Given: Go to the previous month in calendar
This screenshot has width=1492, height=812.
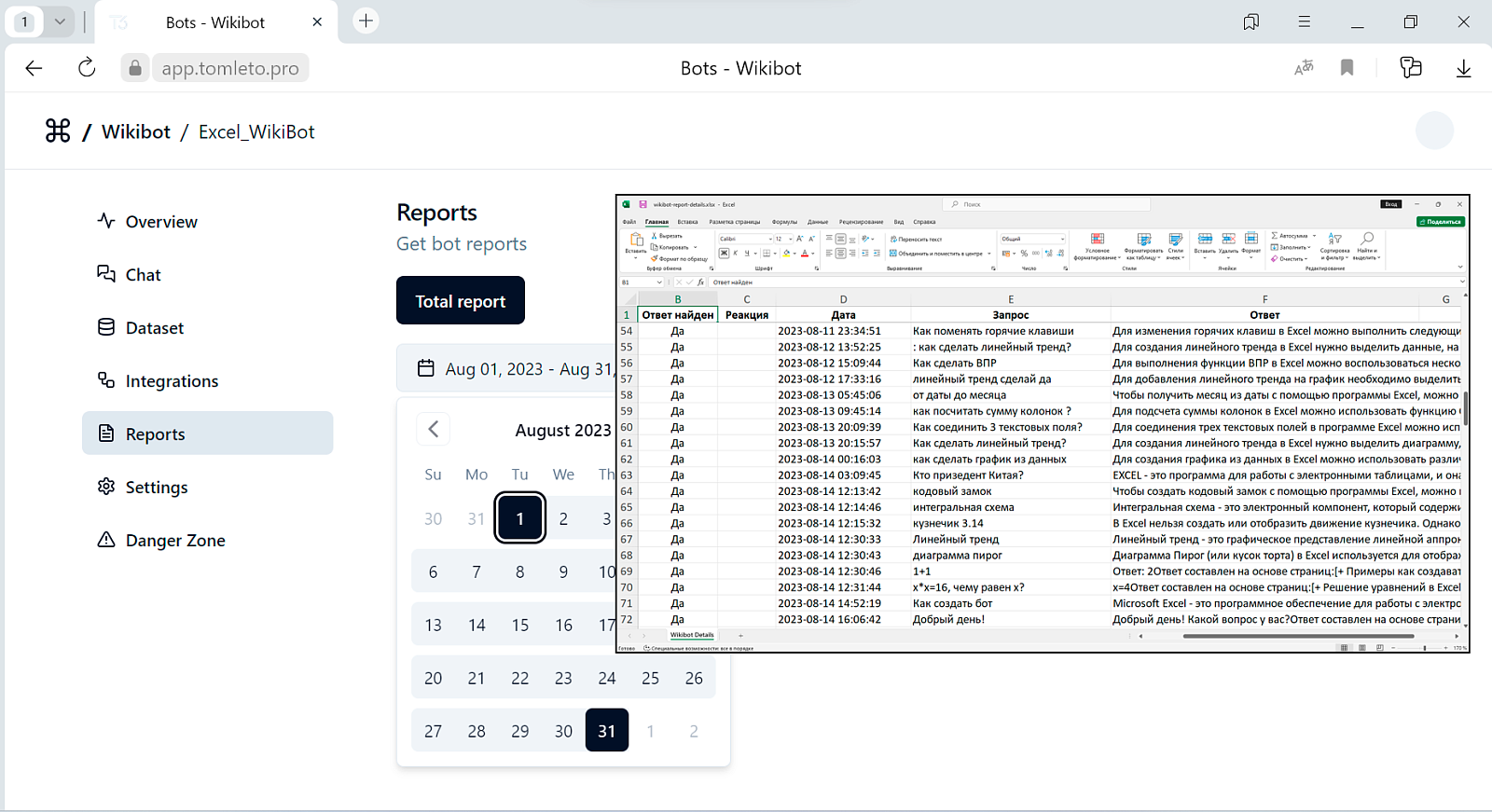Looking at the screenshot, I should tap(434, 429).
